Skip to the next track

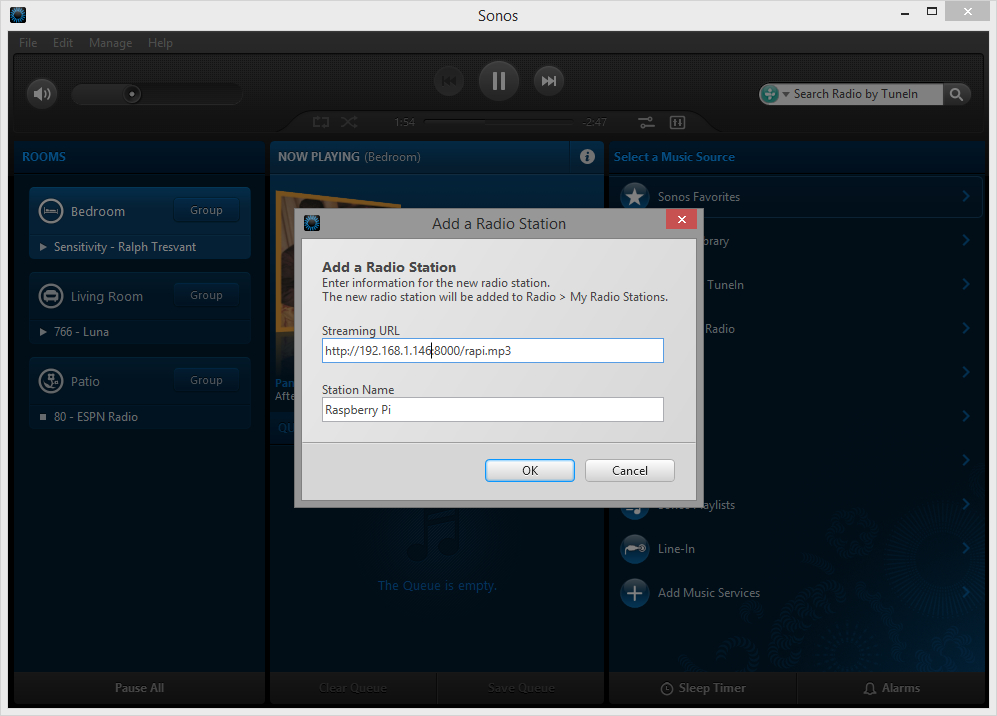tap(548, 81)
